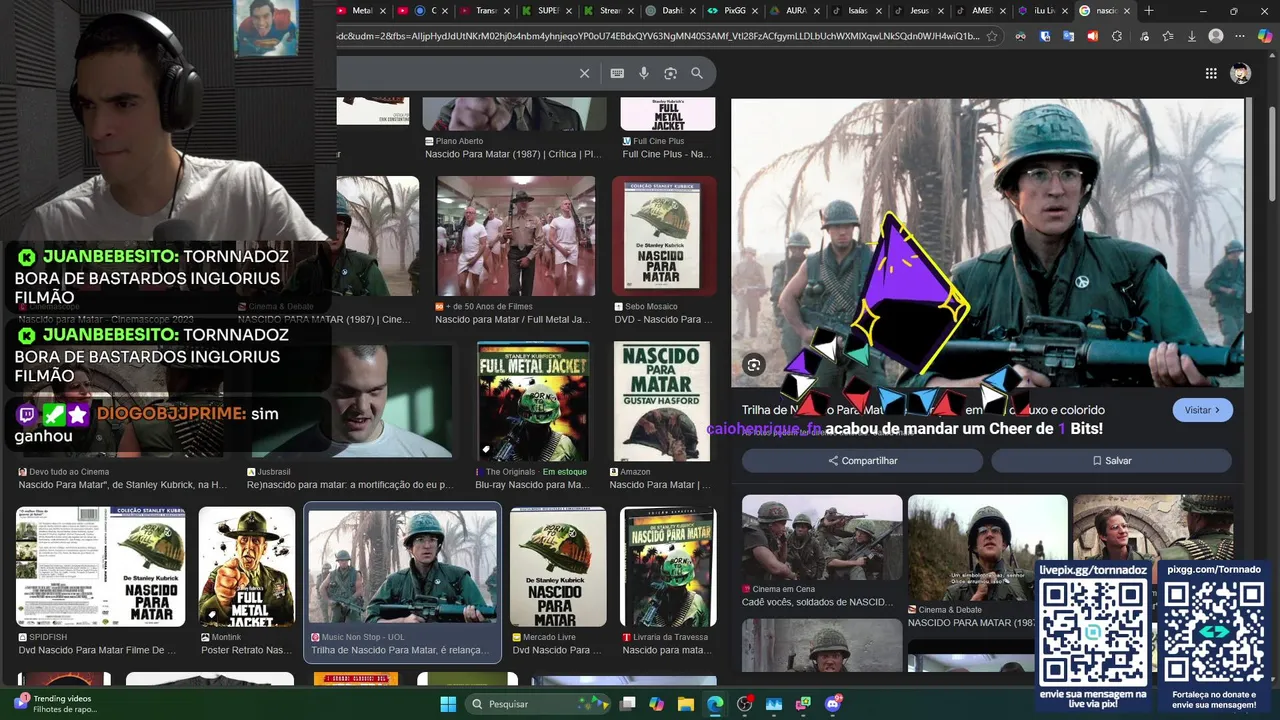Clear the Google search box with the X

[x=585, y=73]
